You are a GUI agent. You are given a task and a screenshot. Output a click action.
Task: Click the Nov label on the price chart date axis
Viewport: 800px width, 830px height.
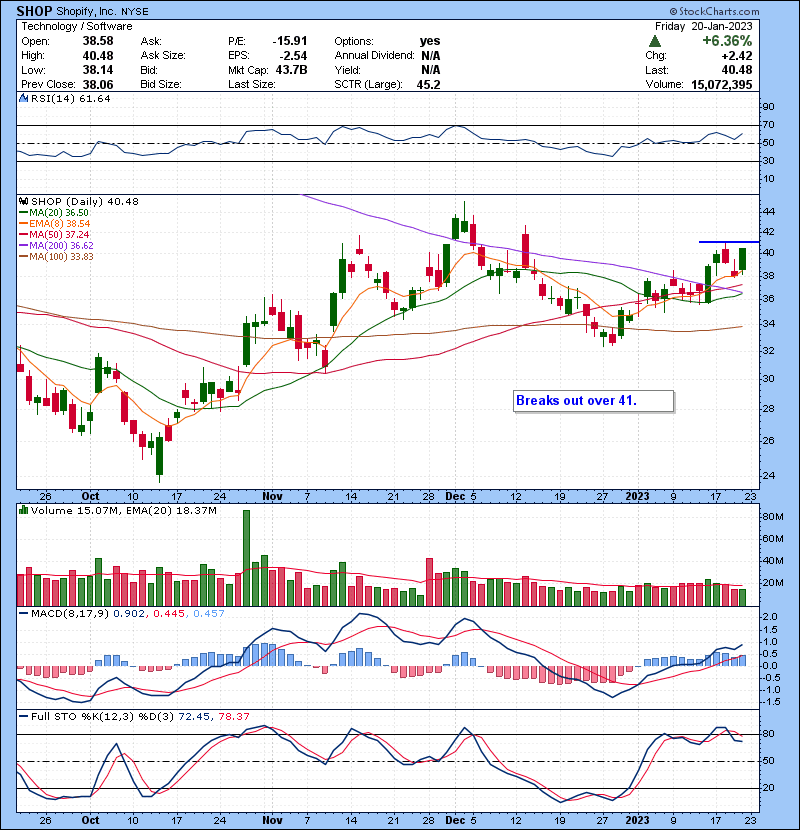[272, 496]
